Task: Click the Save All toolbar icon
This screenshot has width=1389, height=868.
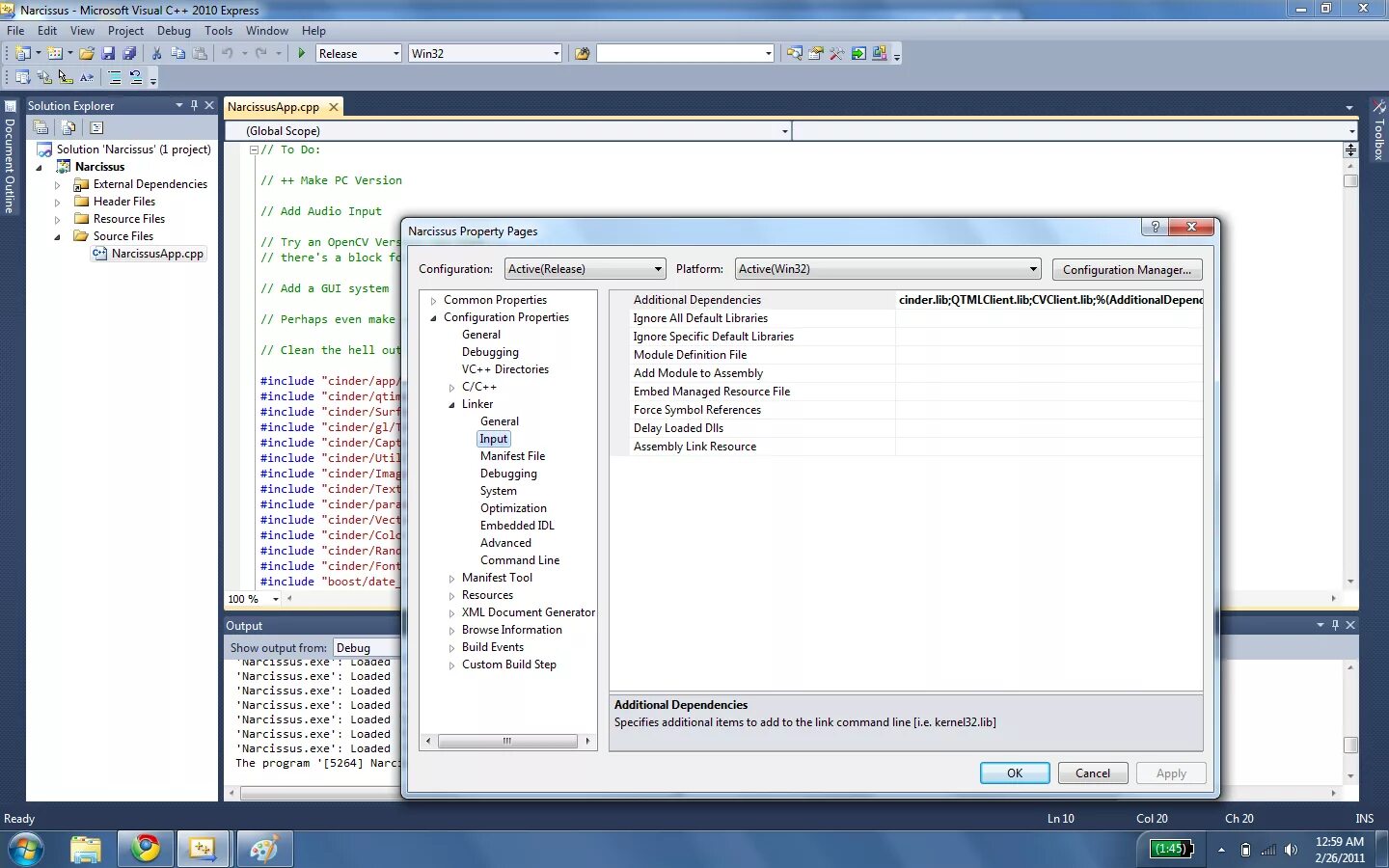Action: [x=129, y=53]
